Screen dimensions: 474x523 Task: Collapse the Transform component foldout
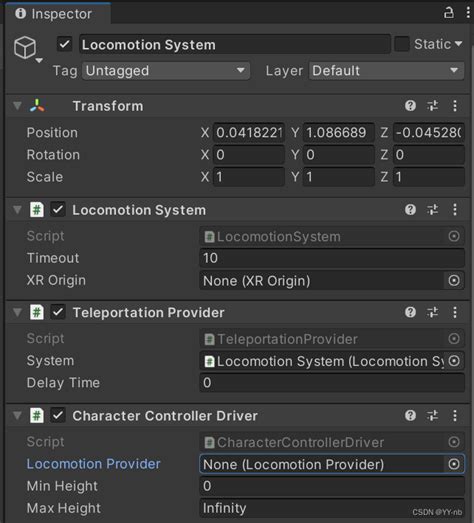[17, 106]
